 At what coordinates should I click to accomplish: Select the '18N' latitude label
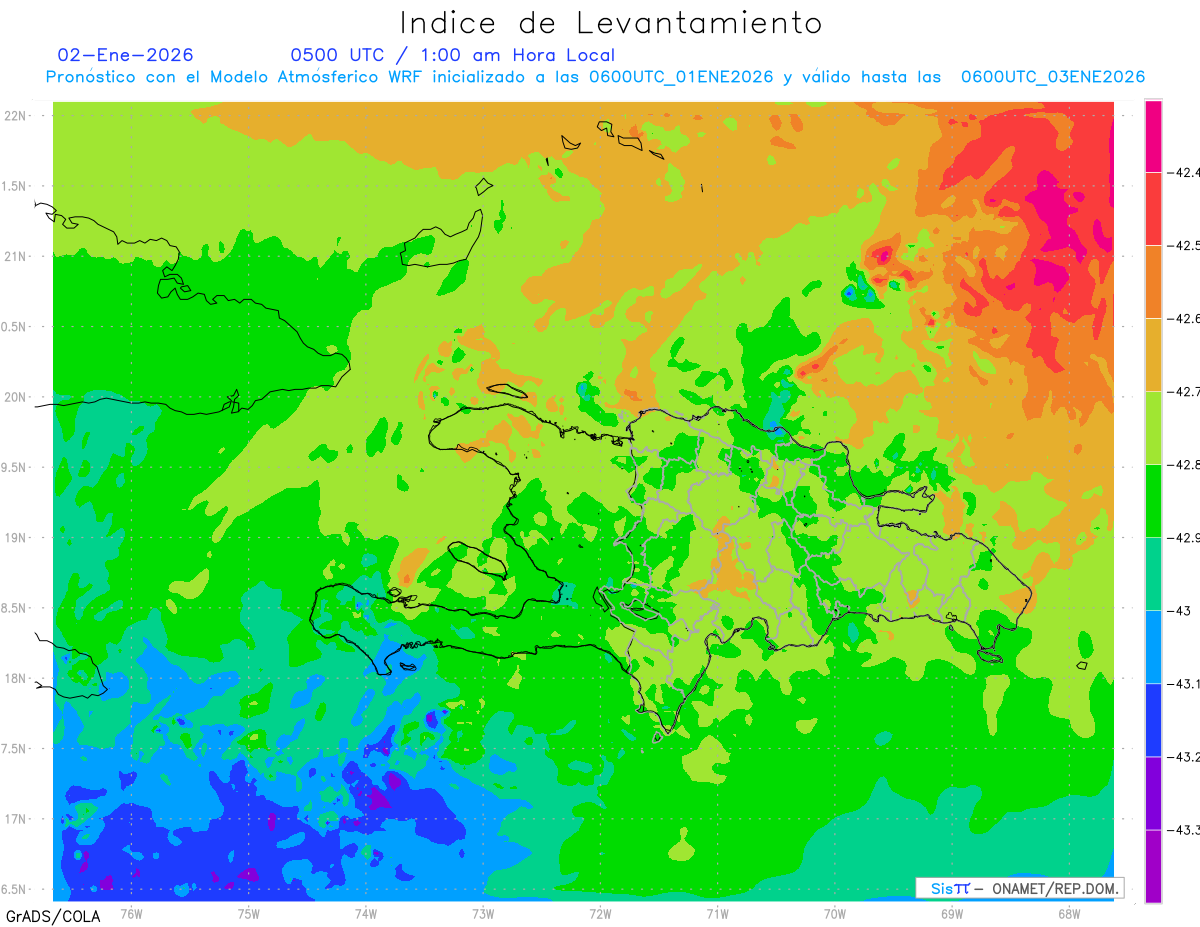pyautogui.click(x=15, y=678)
